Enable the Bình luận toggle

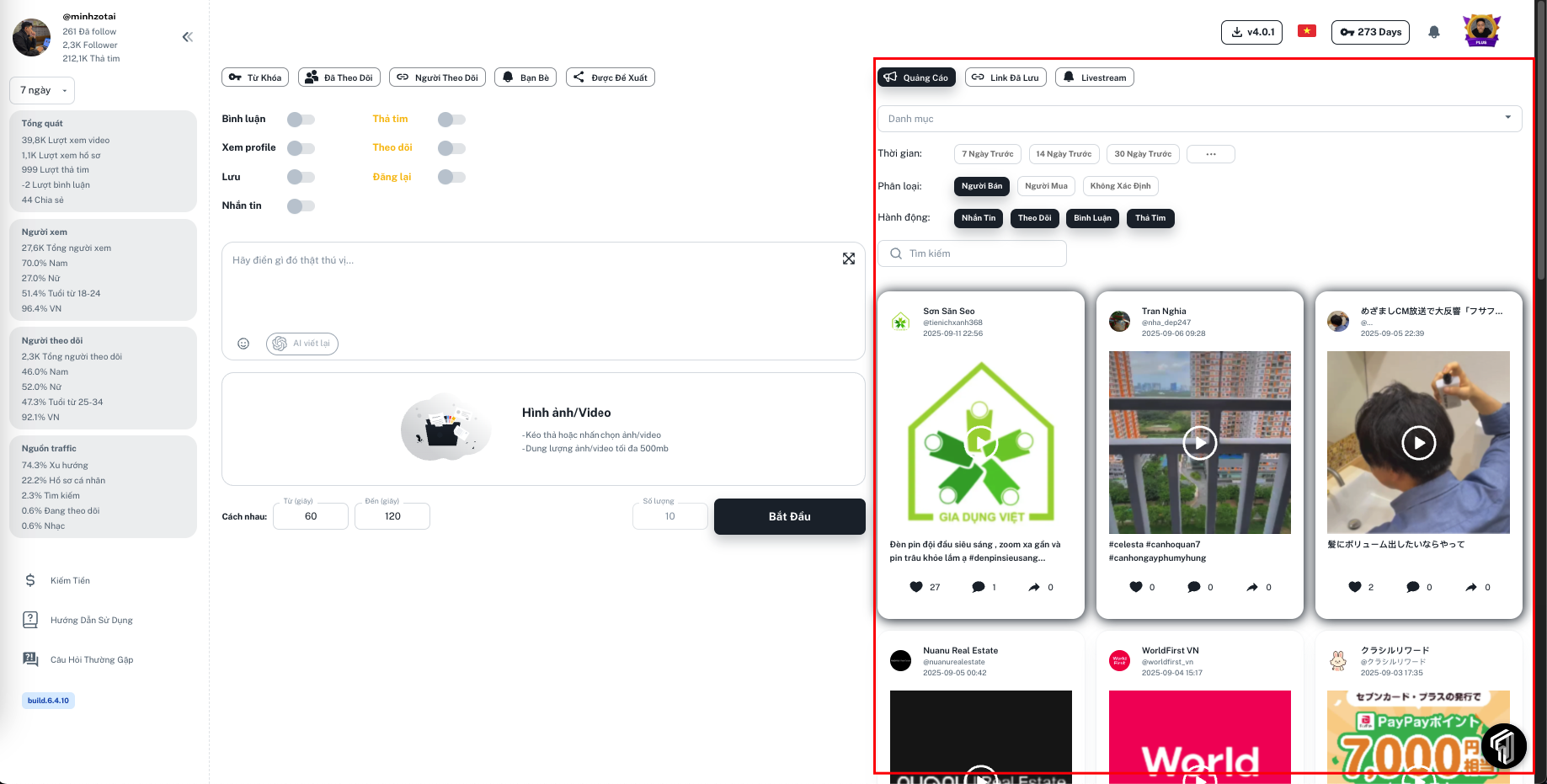[x=301, y=120]
